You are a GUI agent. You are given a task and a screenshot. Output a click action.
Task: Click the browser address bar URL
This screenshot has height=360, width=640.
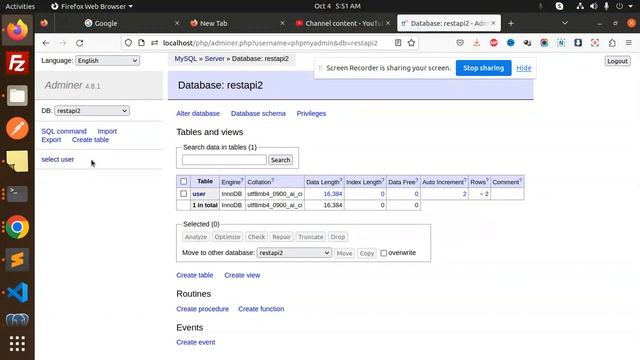[x=270, y=43]
